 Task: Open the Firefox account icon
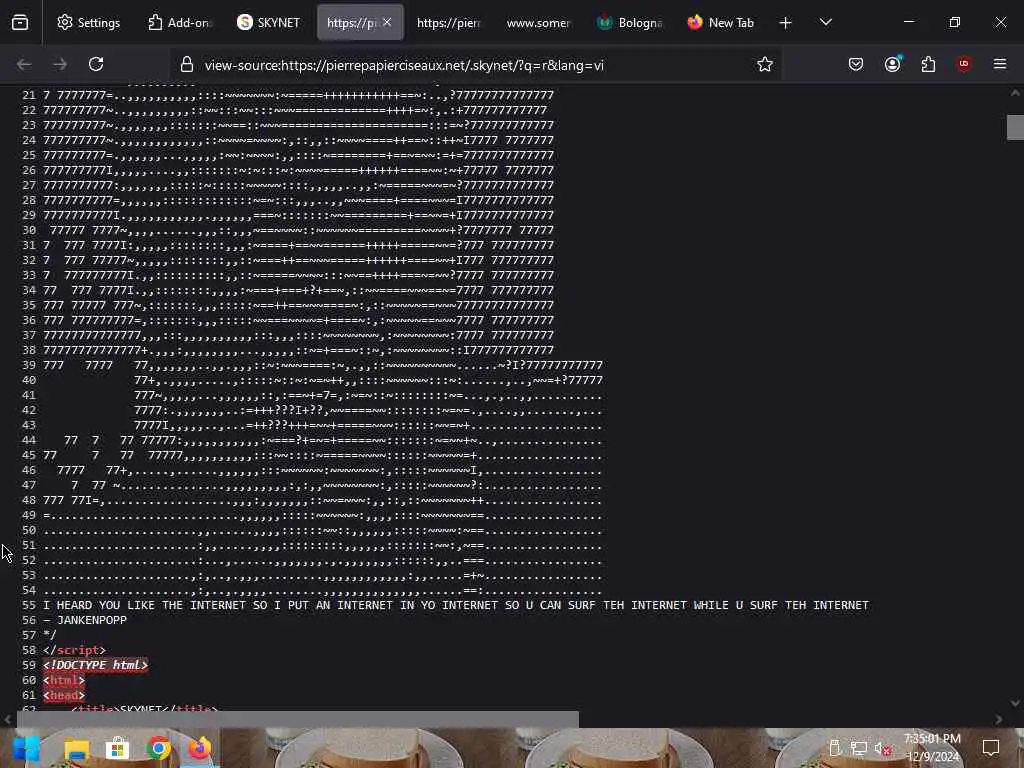point(893,64)
